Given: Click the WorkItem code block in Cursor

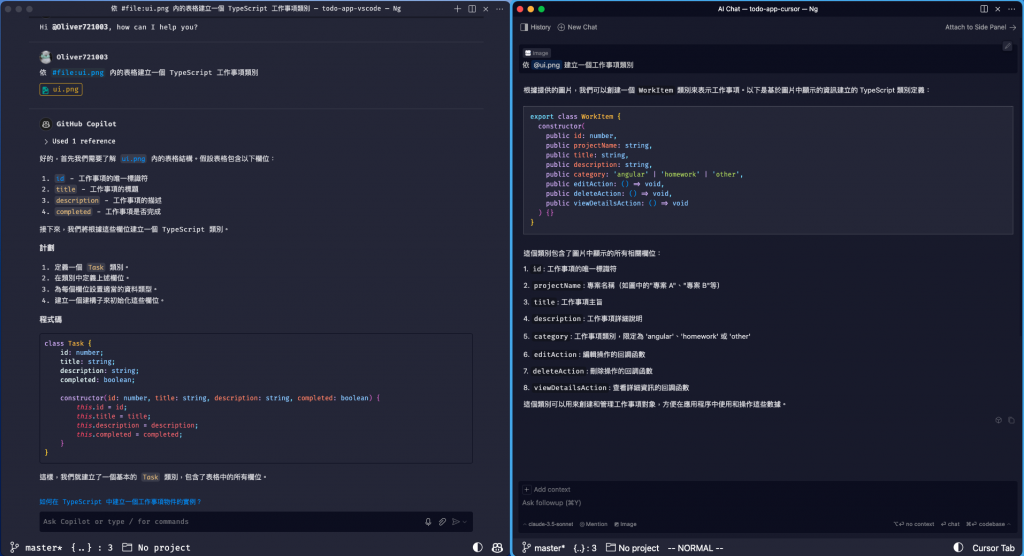Looking at the screenshot, I should [768, 170].
